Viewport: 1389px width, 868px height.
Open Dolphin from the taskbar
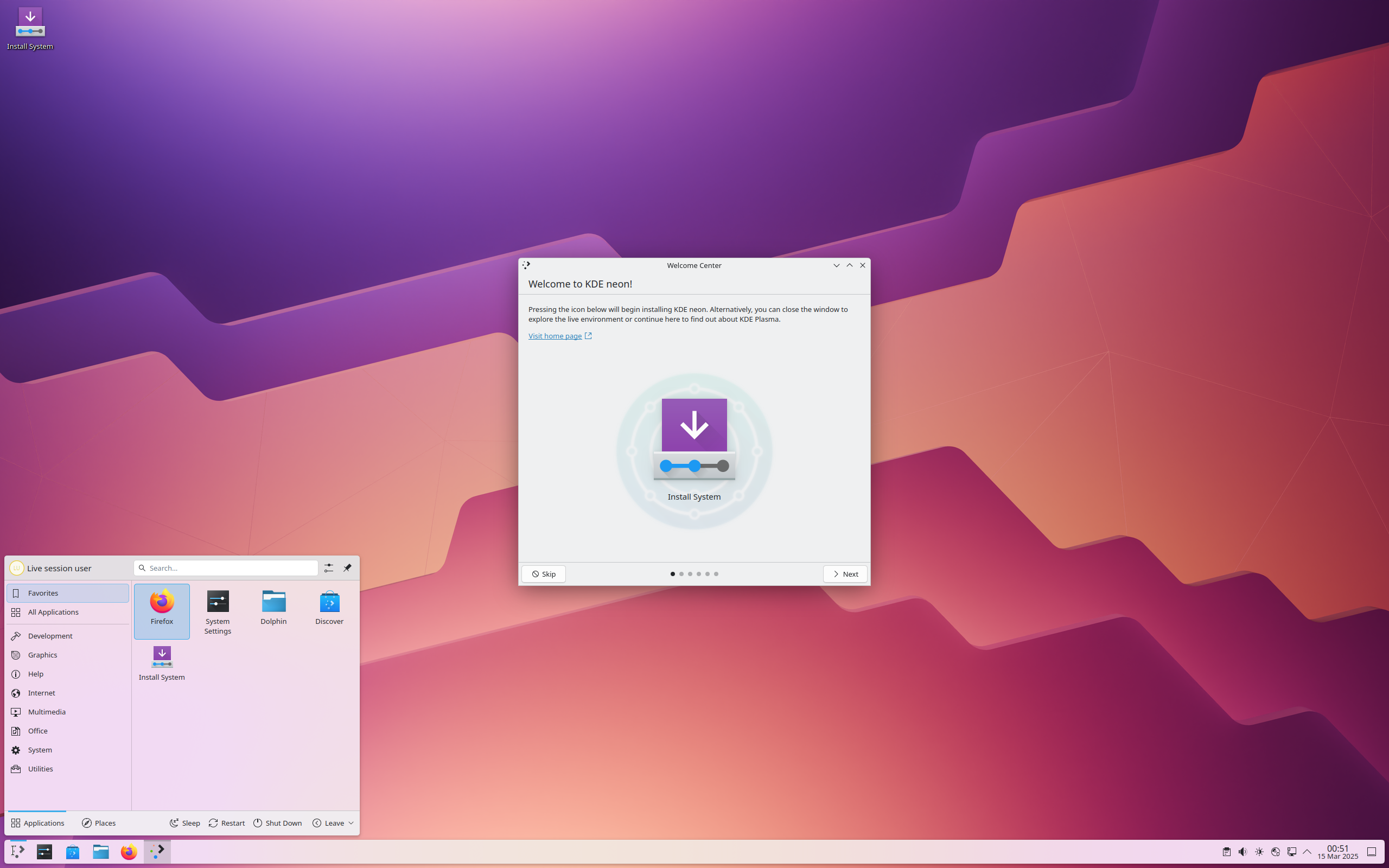coord(101,852)
